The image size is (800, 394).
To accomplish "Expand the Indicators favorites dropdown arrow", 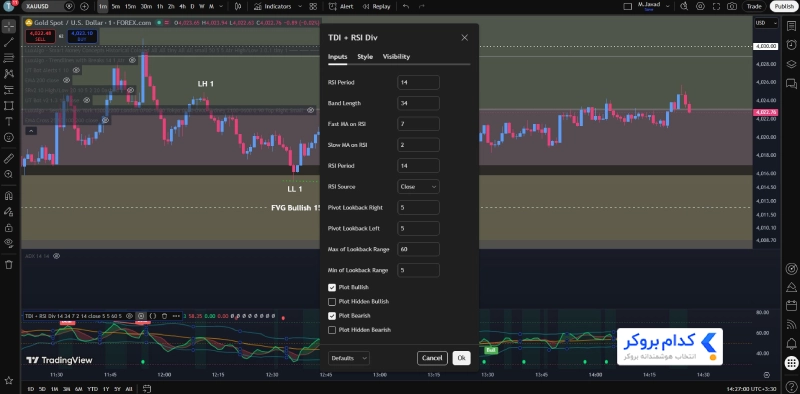I will (299, 7).
